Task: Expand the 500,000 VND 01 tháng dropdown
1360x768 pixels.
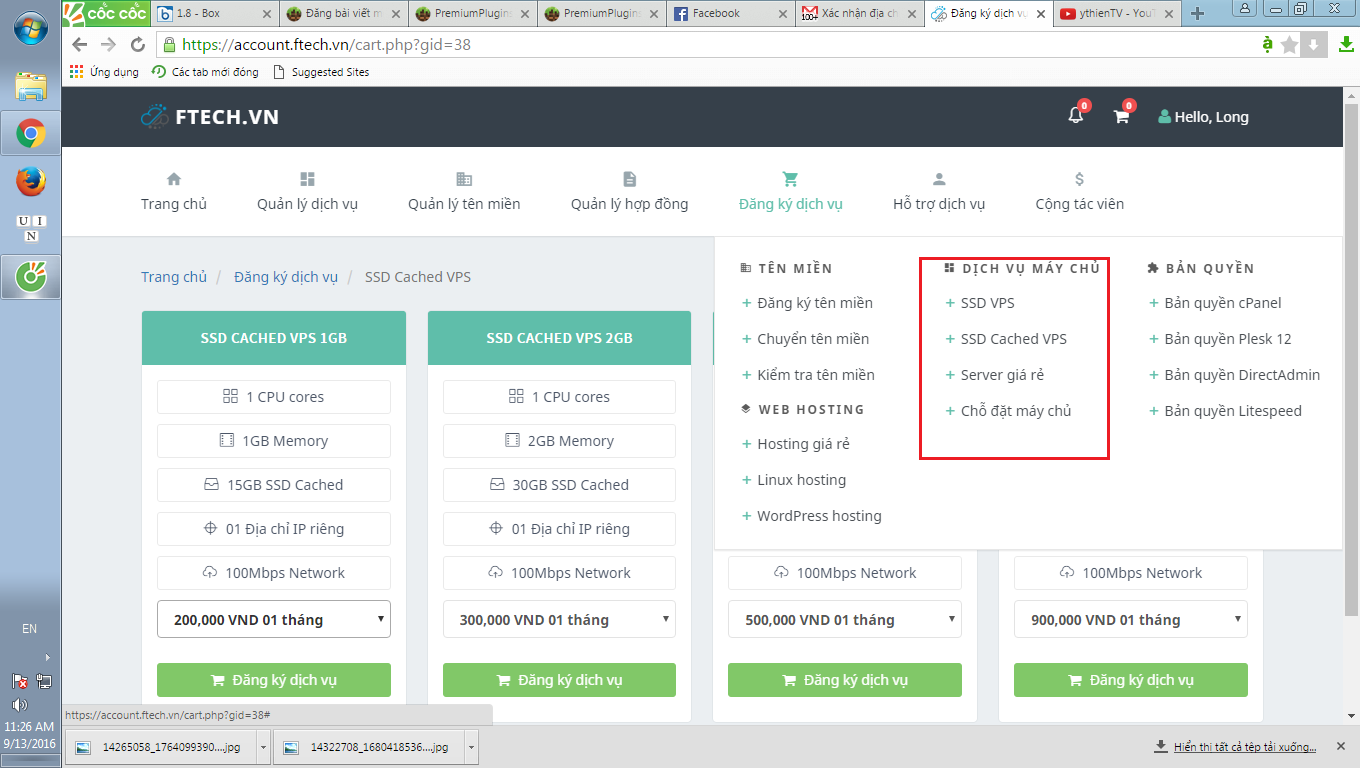Action: pos(845,619)
